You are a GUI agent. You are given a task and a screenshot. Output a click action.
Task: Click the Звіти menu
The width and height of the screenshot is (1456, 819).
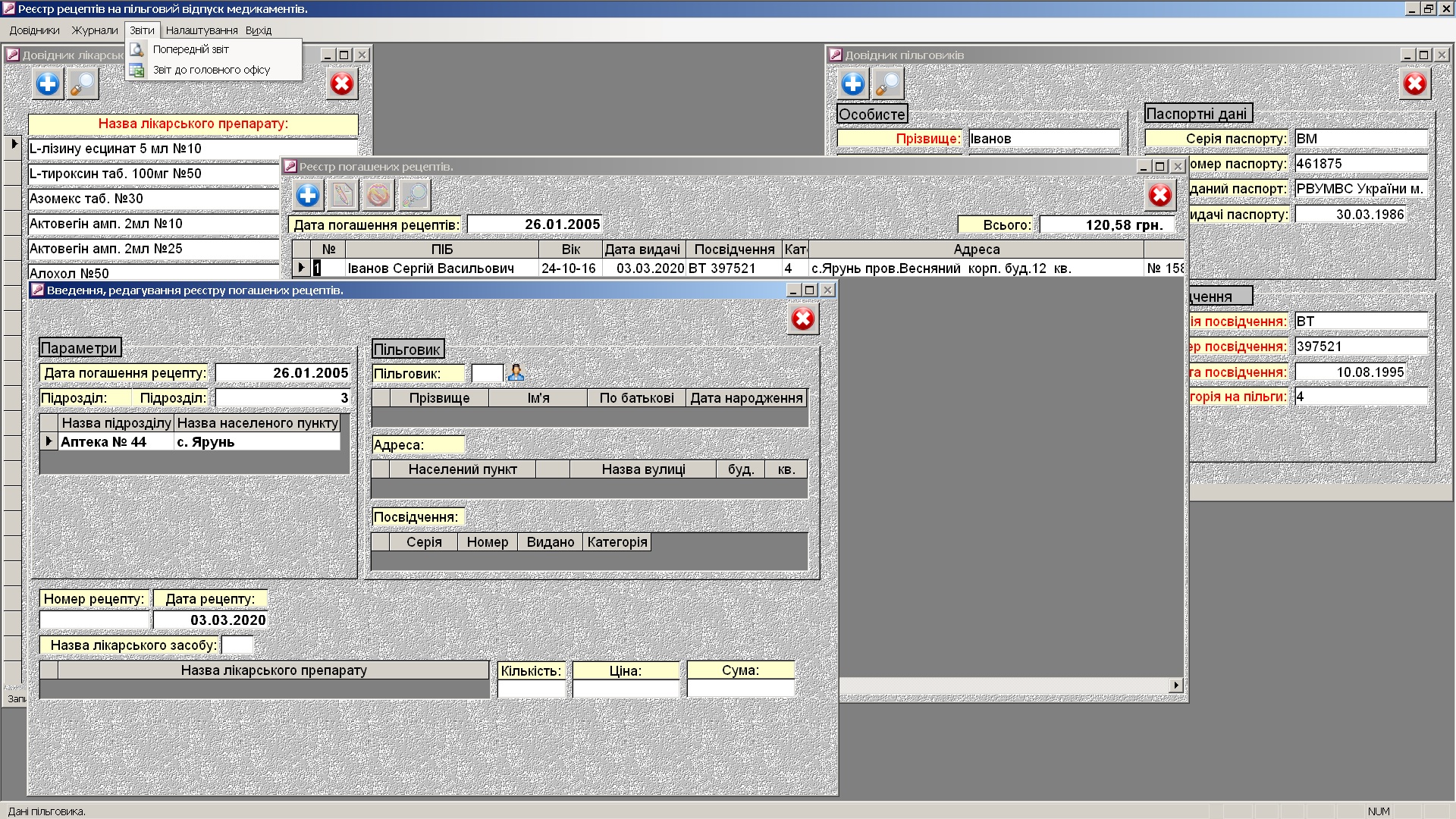coord(142,30)
